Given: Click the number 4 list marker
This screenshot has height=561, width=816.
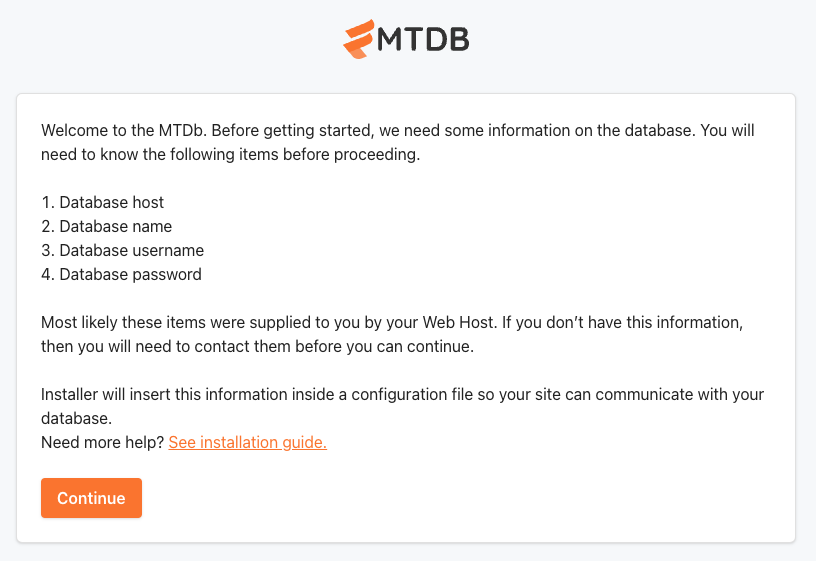Looking at the screenshot, I should [x=48, y=274].
